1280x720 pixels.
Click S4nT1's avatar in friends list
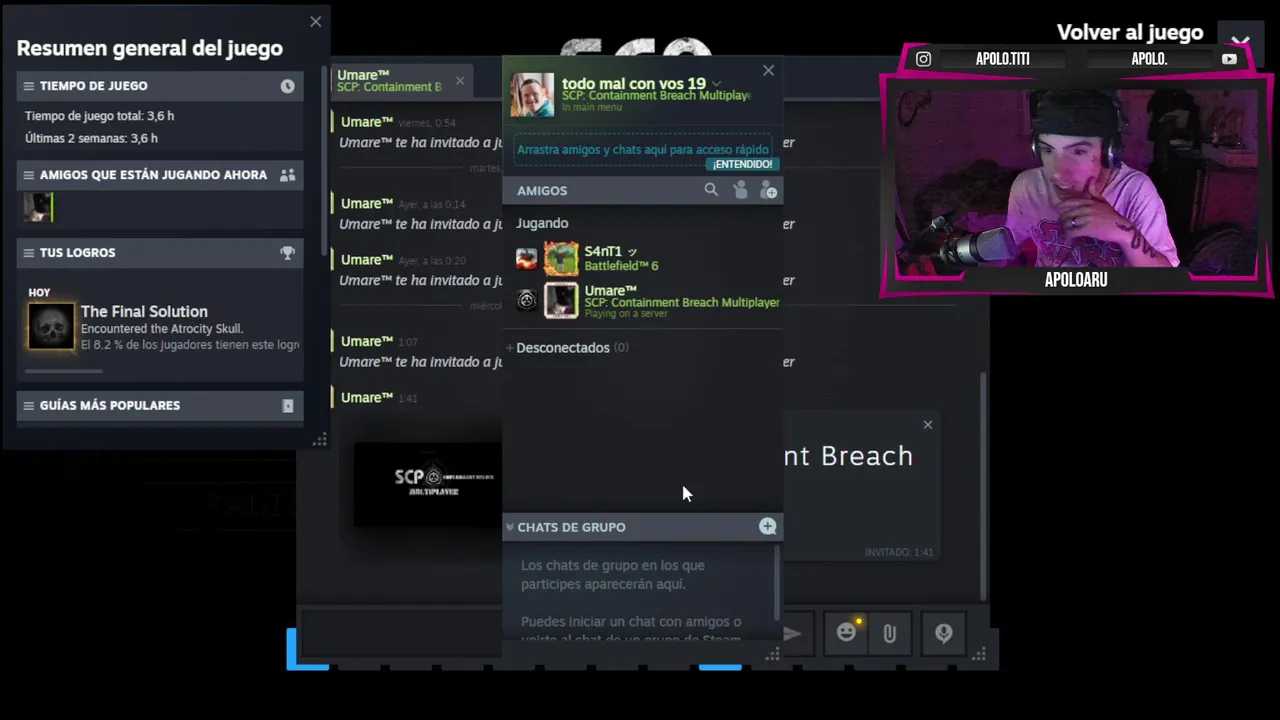tap(561, 259)
